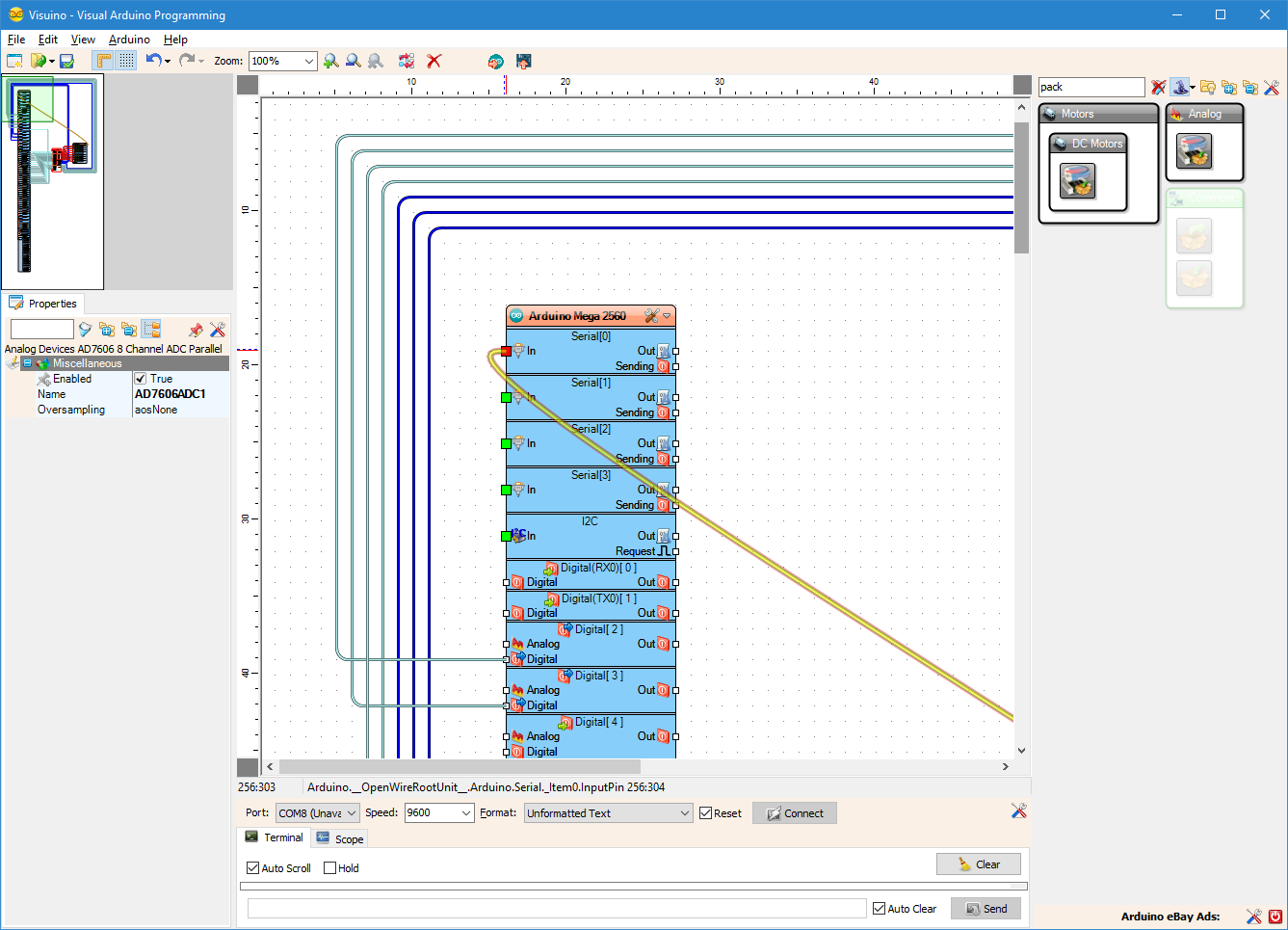
Task: Collapse the Miscellaneous properties group
Action: pyautogui.click(x=28, y=362)
